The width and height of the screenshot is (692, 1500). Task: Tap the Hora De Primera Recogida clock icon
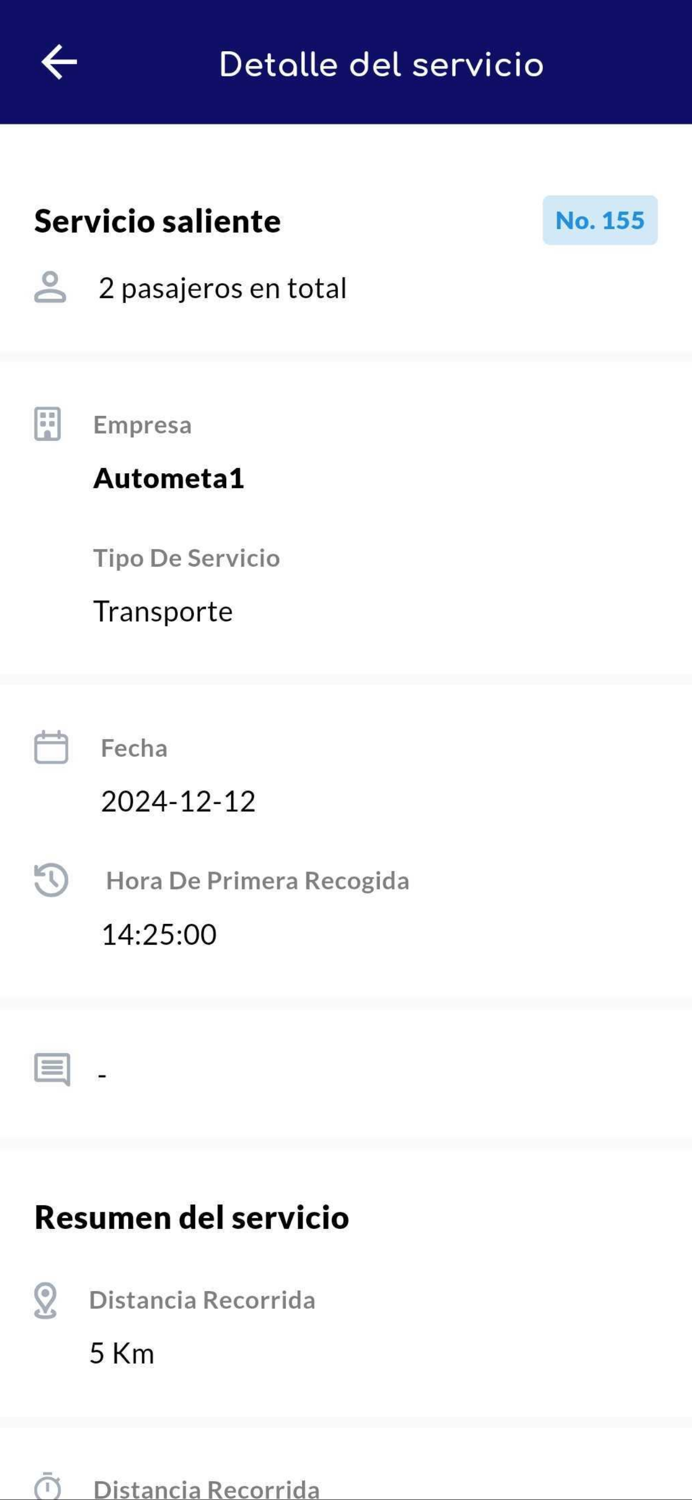point(49,880)
